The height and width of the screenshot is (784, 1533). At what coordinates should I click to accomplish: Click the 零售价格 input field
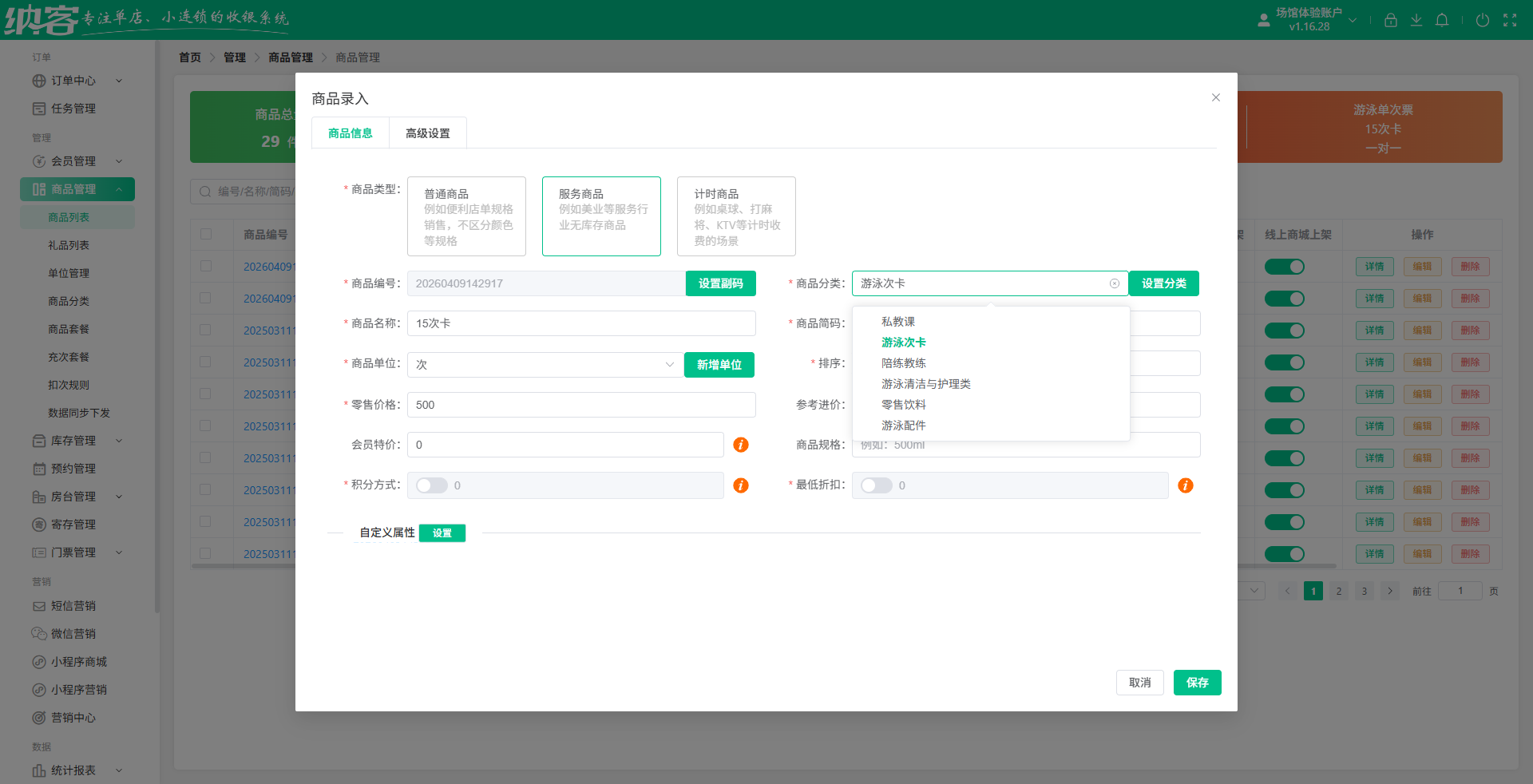580,405
